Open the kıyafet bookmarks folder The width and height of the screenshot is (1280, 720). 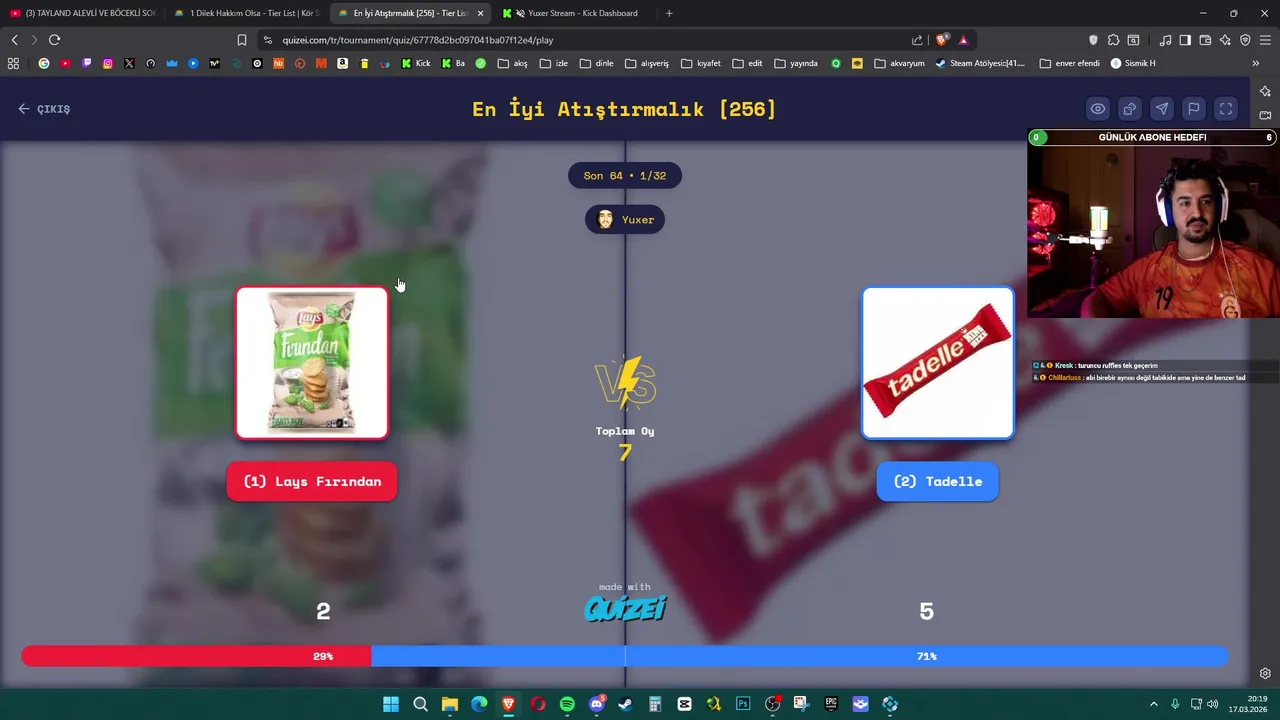click(x=701, y=63)
